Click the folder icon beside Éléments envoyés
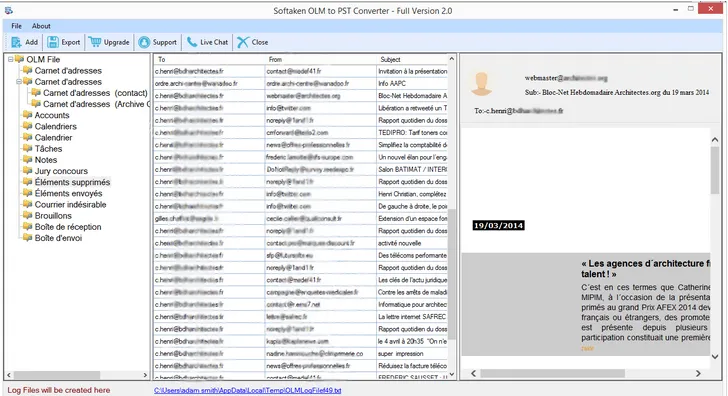728x396 pixels. pyautogui.click(x=27, y=193)
